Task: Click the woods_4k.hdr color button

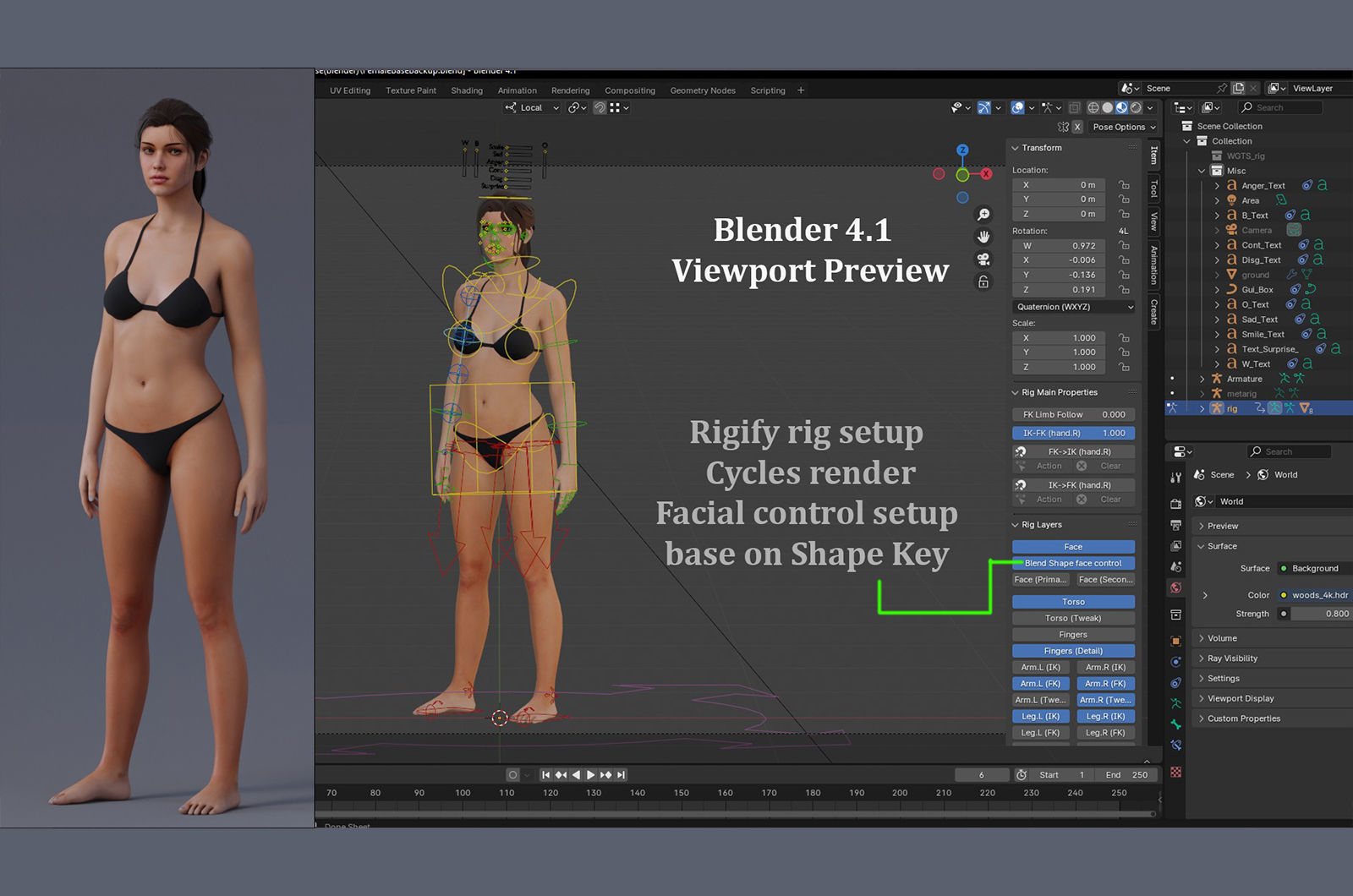Action: [x=1314, y=595]
